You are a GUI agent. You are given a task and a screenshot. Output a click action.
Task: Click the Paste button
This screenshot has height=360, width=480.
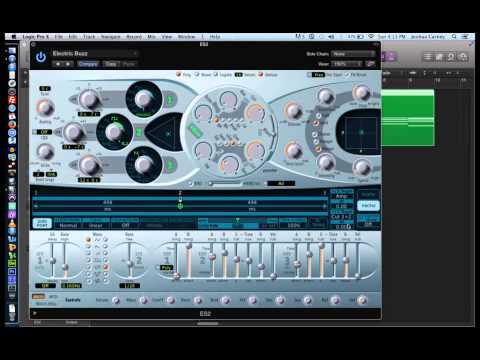(x=129, y=64)
